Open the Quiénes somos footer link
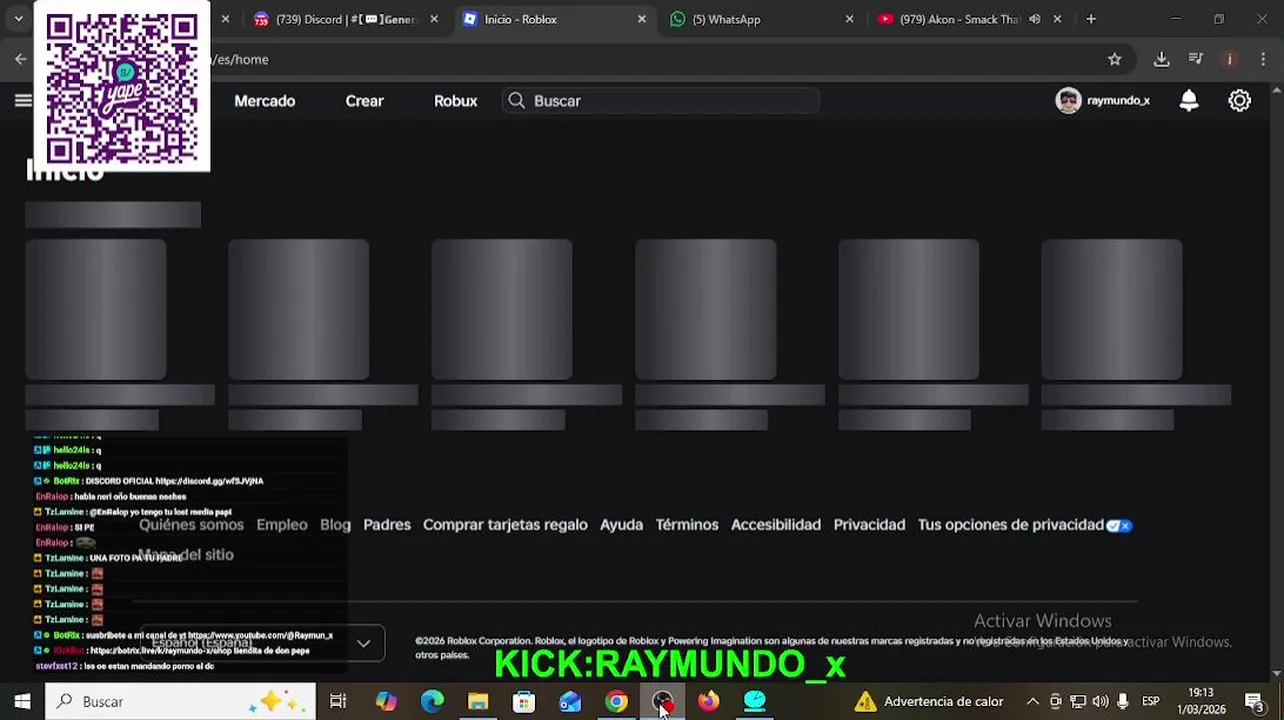This screenshot has width=1284, height=720. (191, 524)
